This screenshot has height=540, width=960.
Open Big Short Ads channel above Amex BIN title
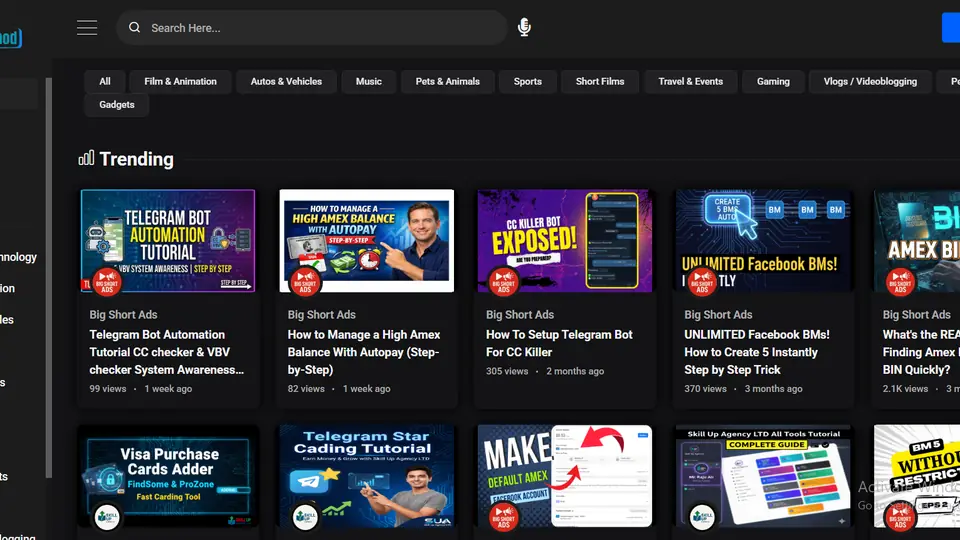(917, 315)
